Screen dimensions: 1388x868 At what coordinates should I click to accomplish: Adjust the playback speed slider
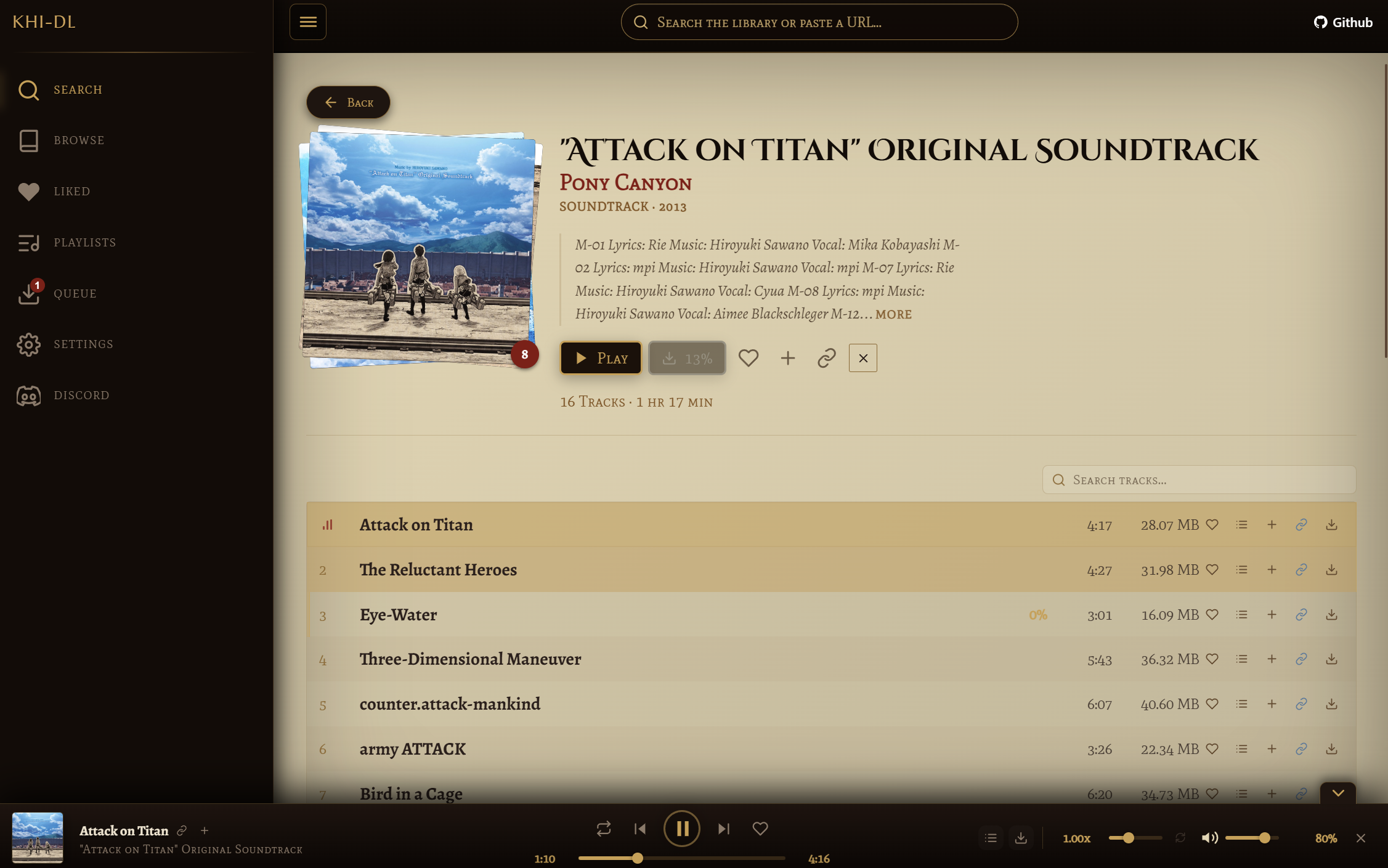pyautogui.click(x=1128, y=838)
